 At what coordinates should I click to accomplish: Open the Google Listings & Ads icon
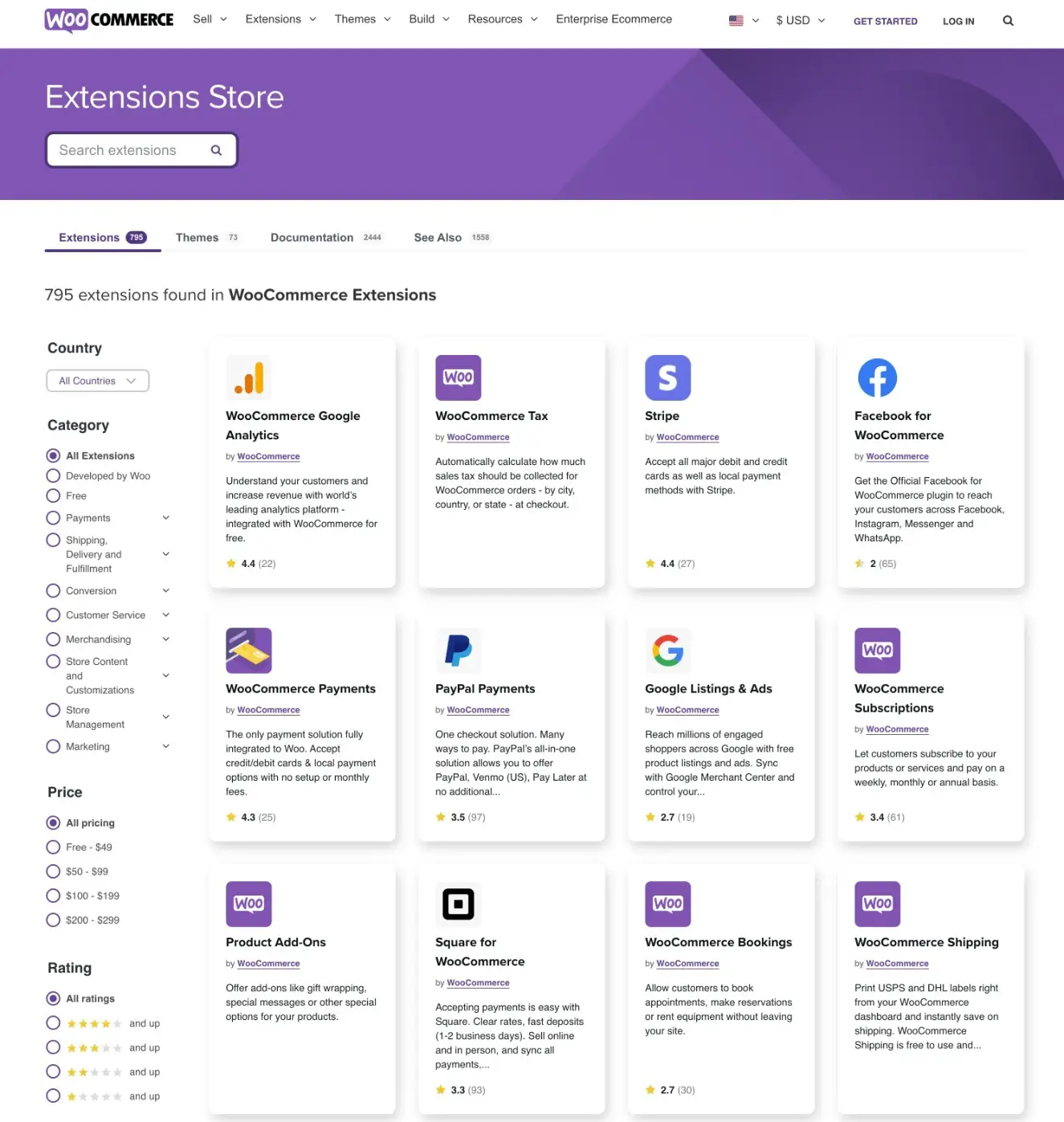tap(667, 651)
